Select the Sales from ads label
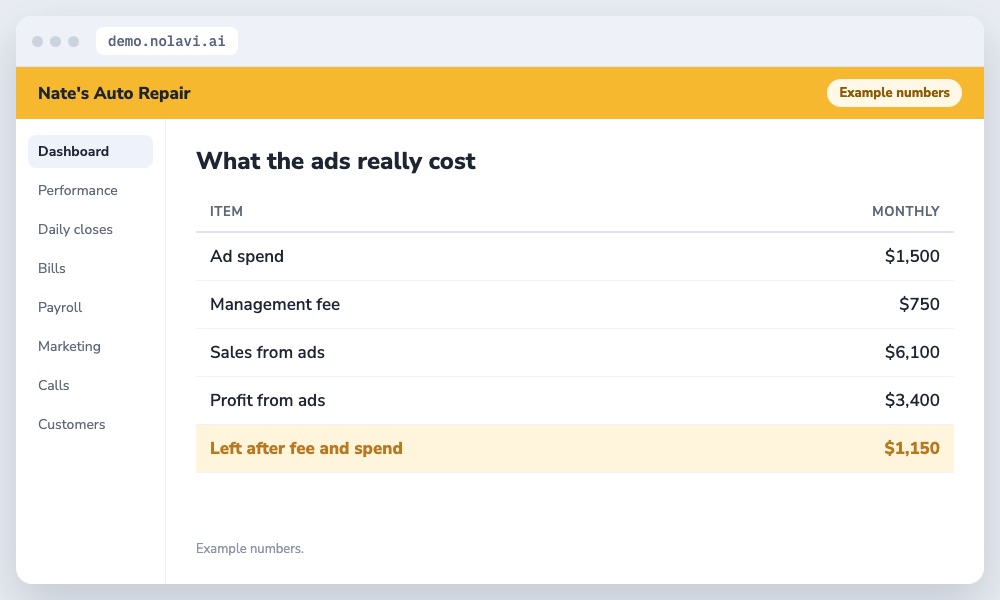1000x600 pixels. (x=267, y=352)
